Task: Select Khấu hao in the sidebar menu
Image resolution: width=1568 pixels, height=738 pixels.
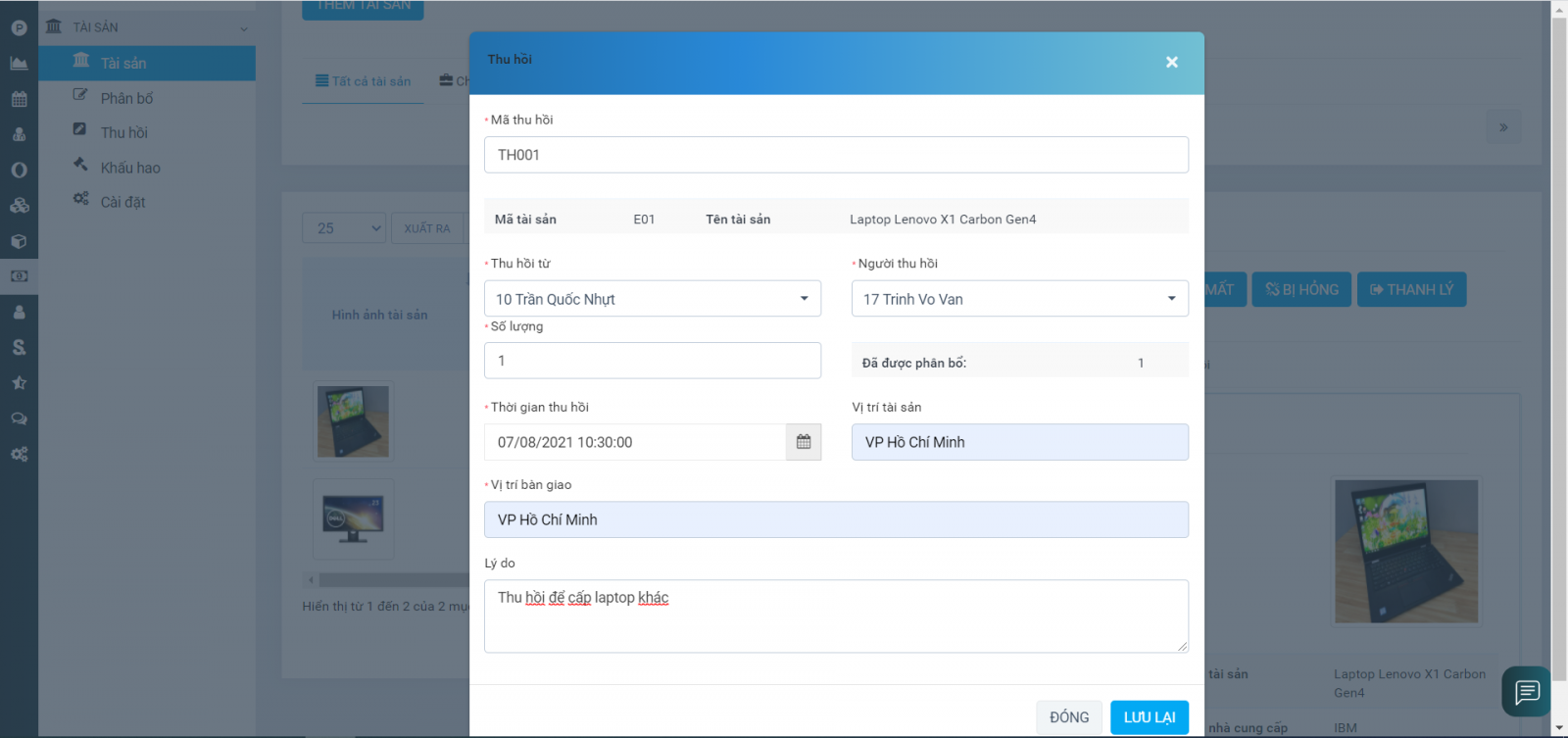Action: tap(129, 168)
